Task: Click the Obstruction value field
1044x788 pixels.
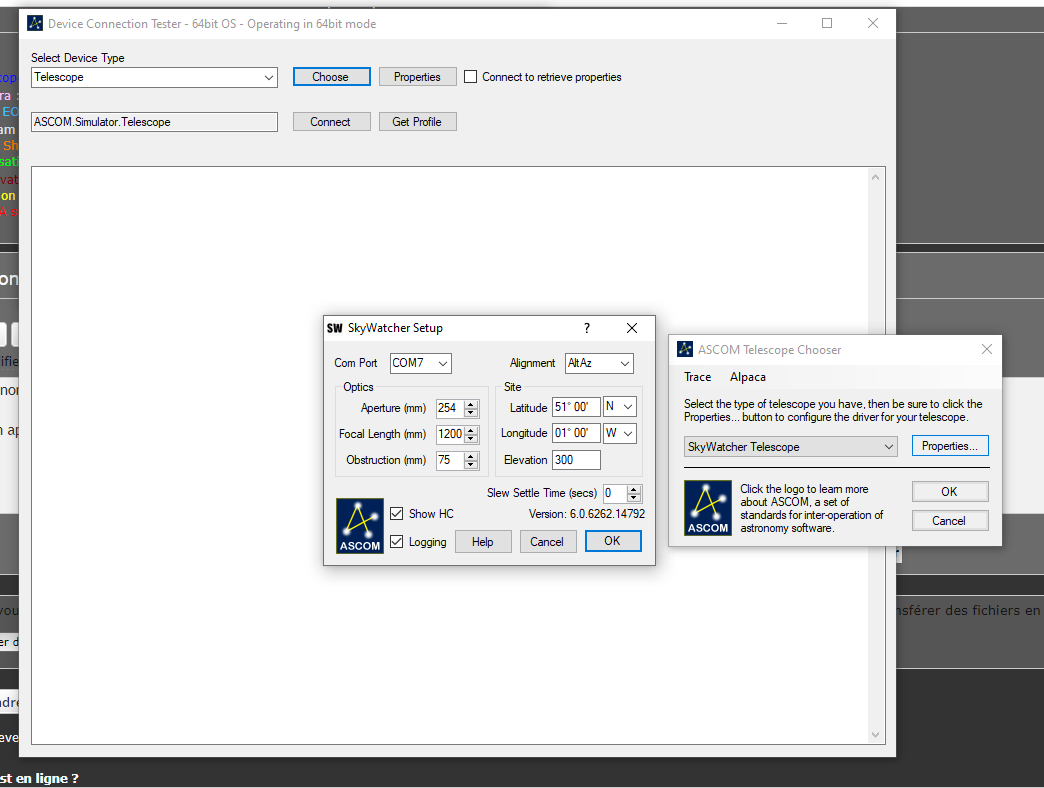Action: pyautogui.click(x=451, y=460)
